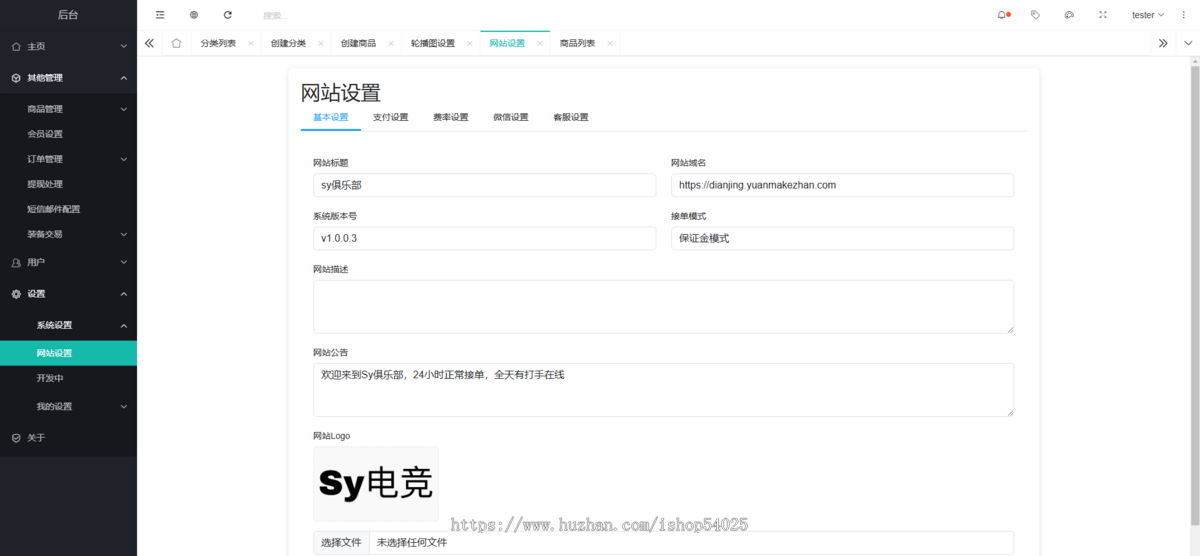This screenshot has width=1200, height=556.
Task: Expand 商品管理 submenu
Action: point(68,109)
